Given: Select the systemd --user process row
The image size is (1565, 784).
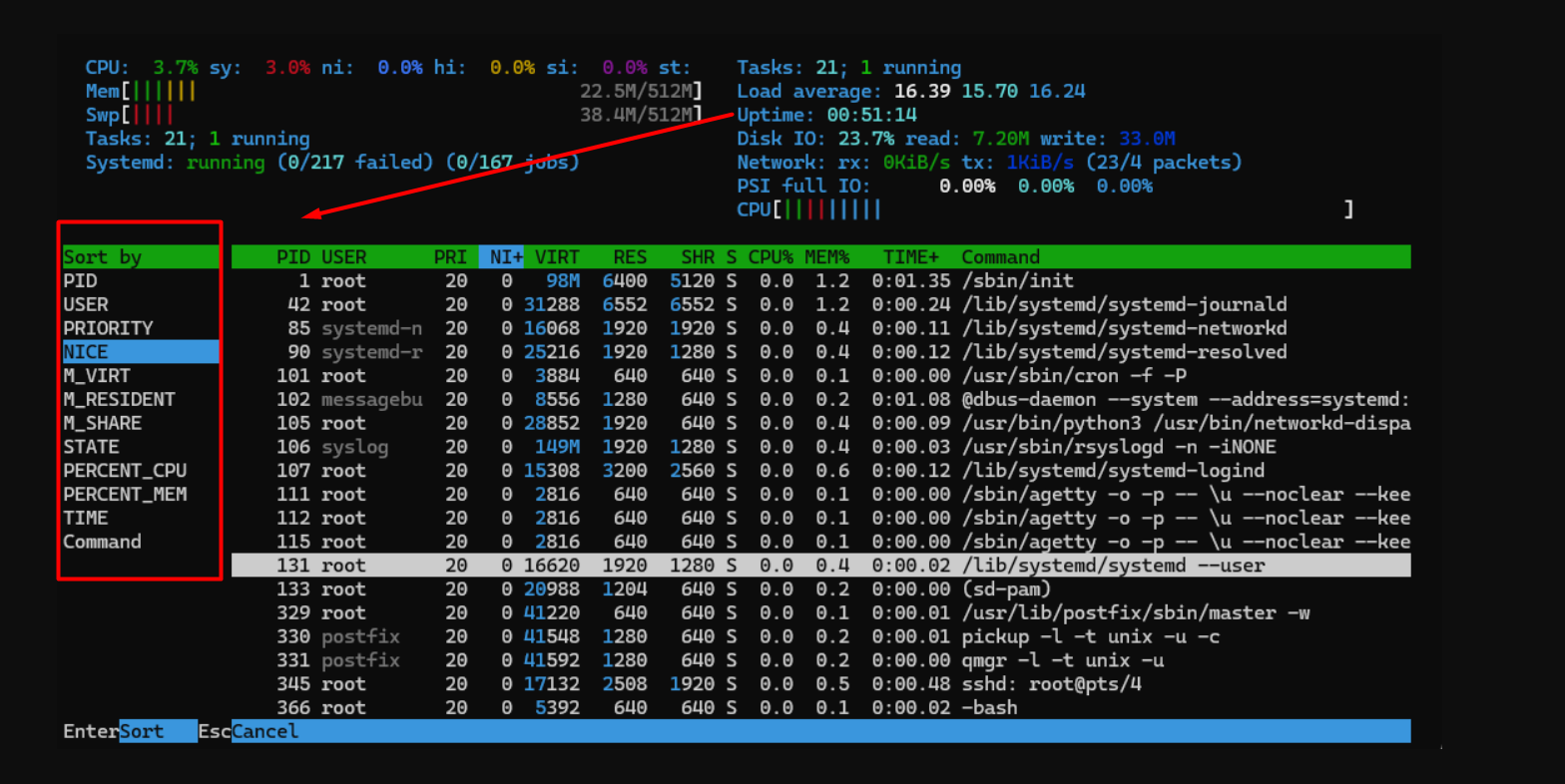Looking at the screenshot, I should pyautogui.click(x=818, y=566).
